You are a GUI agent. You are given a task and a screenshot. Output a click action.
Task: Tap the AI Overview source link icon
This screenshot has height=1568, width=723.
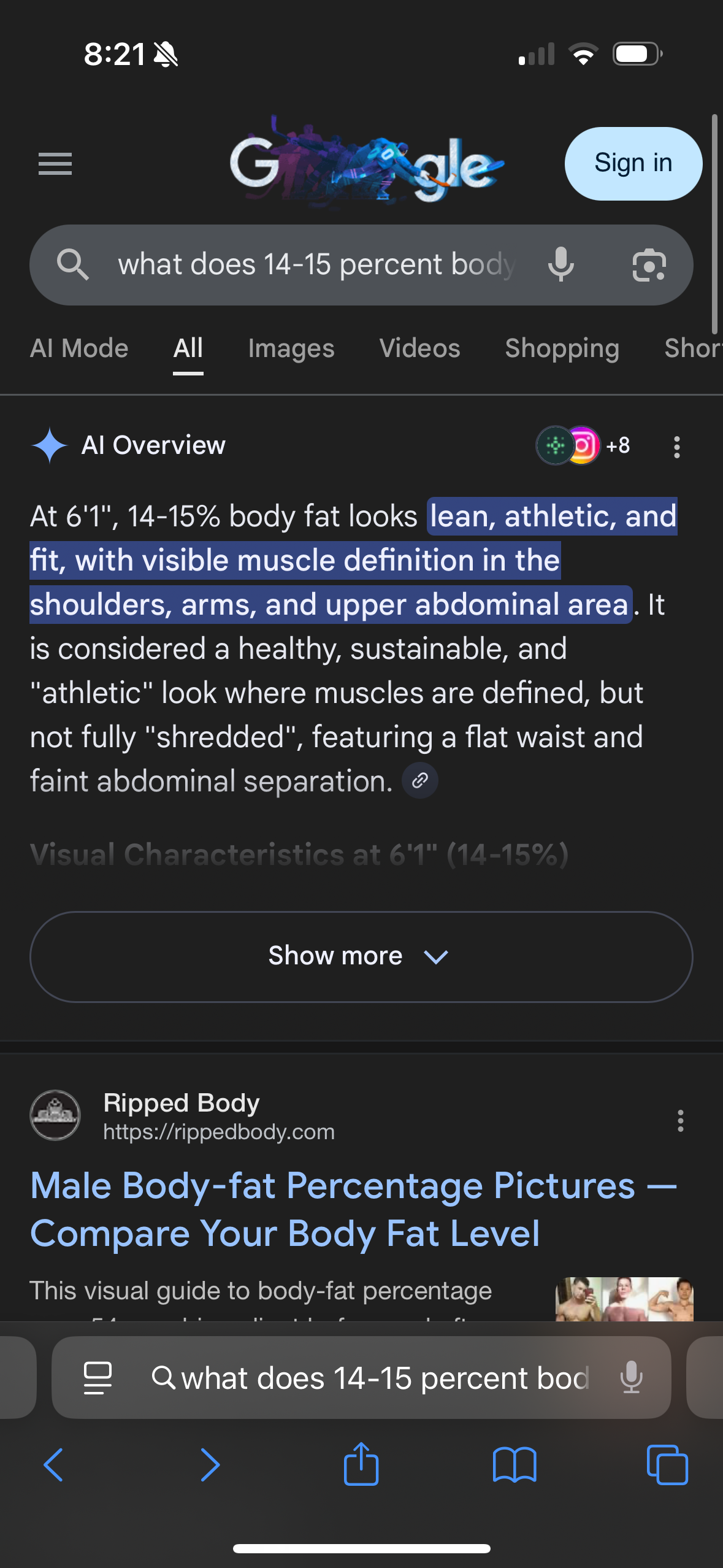(420, 780)
